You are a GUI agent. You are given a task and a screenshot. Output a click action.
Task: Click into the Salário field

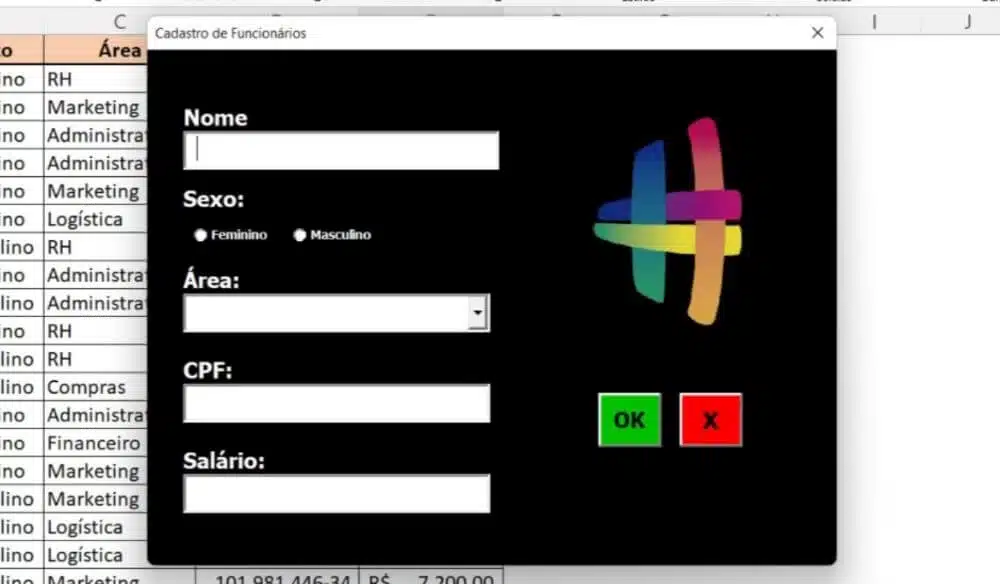tap(337, 493)
